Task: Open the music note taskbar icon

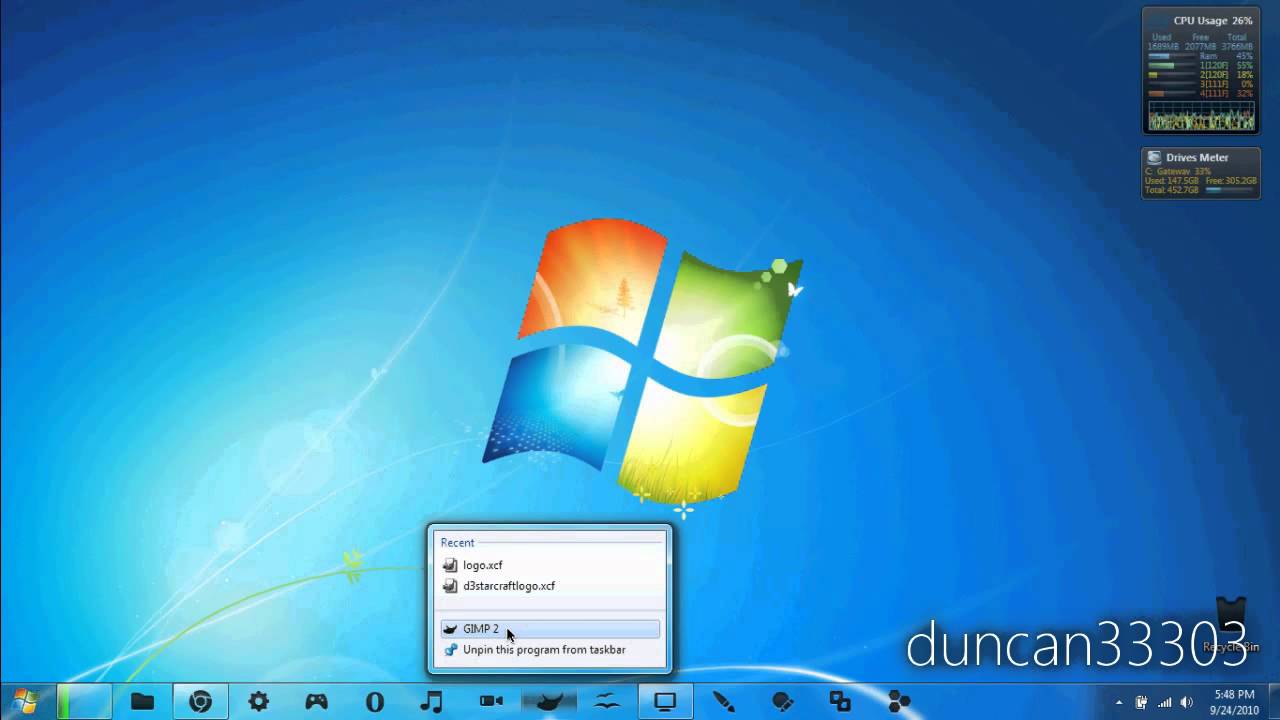Action: 432,701
